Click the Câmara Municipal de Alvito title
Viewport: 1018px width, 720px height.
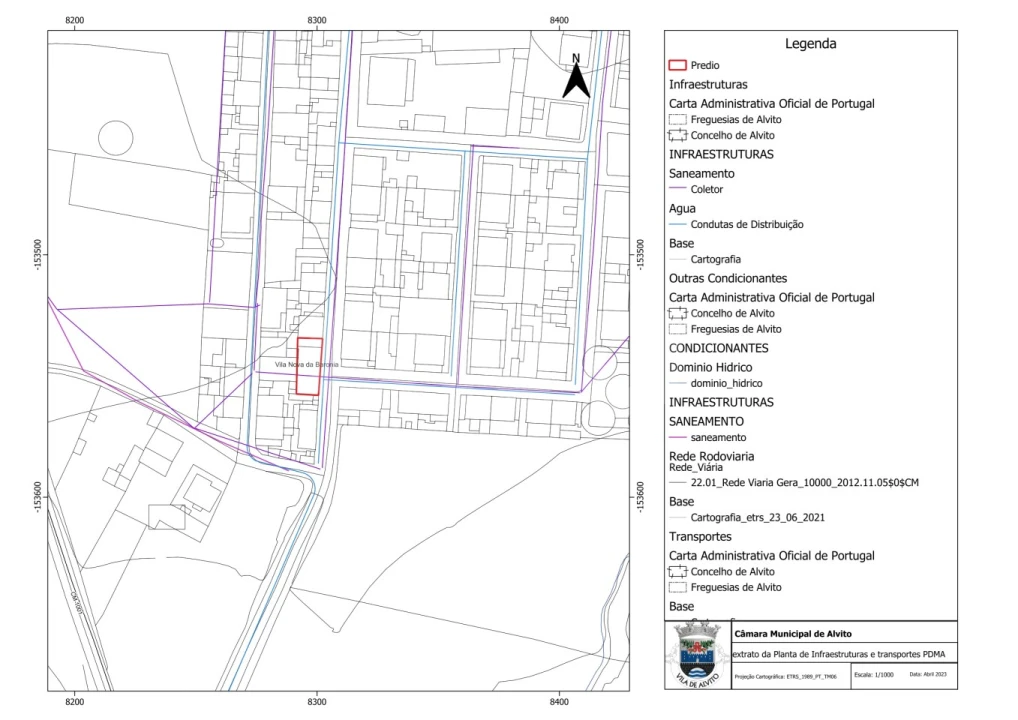[x=793, y=634]
